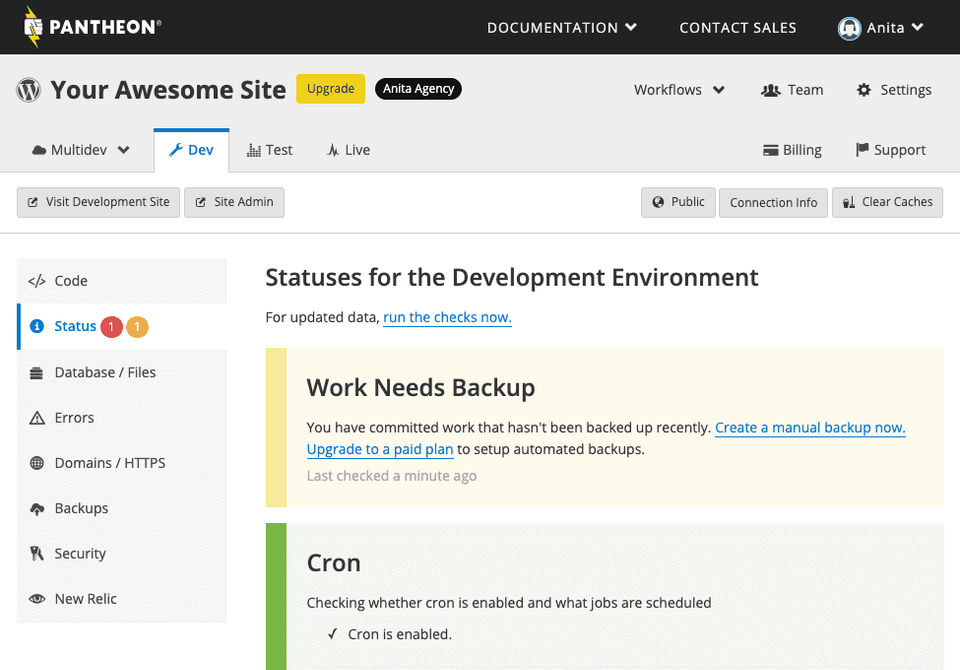The image size is (960, 670).
Task: Click the New Relic eye icon
Action: tap(37, 599)
